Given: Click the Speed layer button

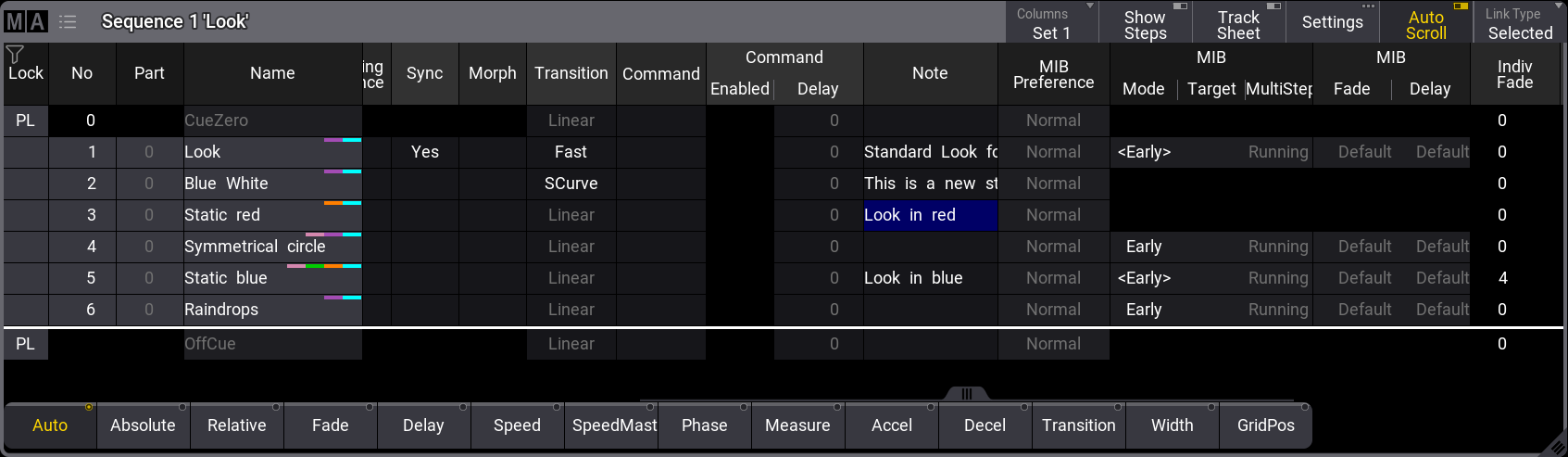Looking at the screenshot, I should click(x=517, y=425).
